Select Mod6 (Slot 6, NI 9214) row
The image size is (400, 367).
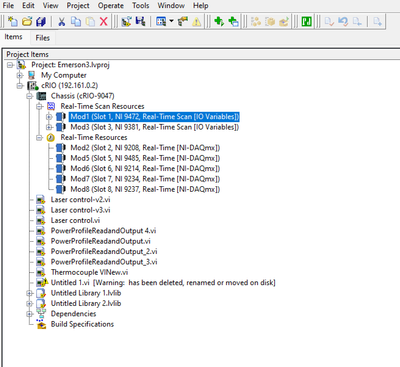[145, 168]
